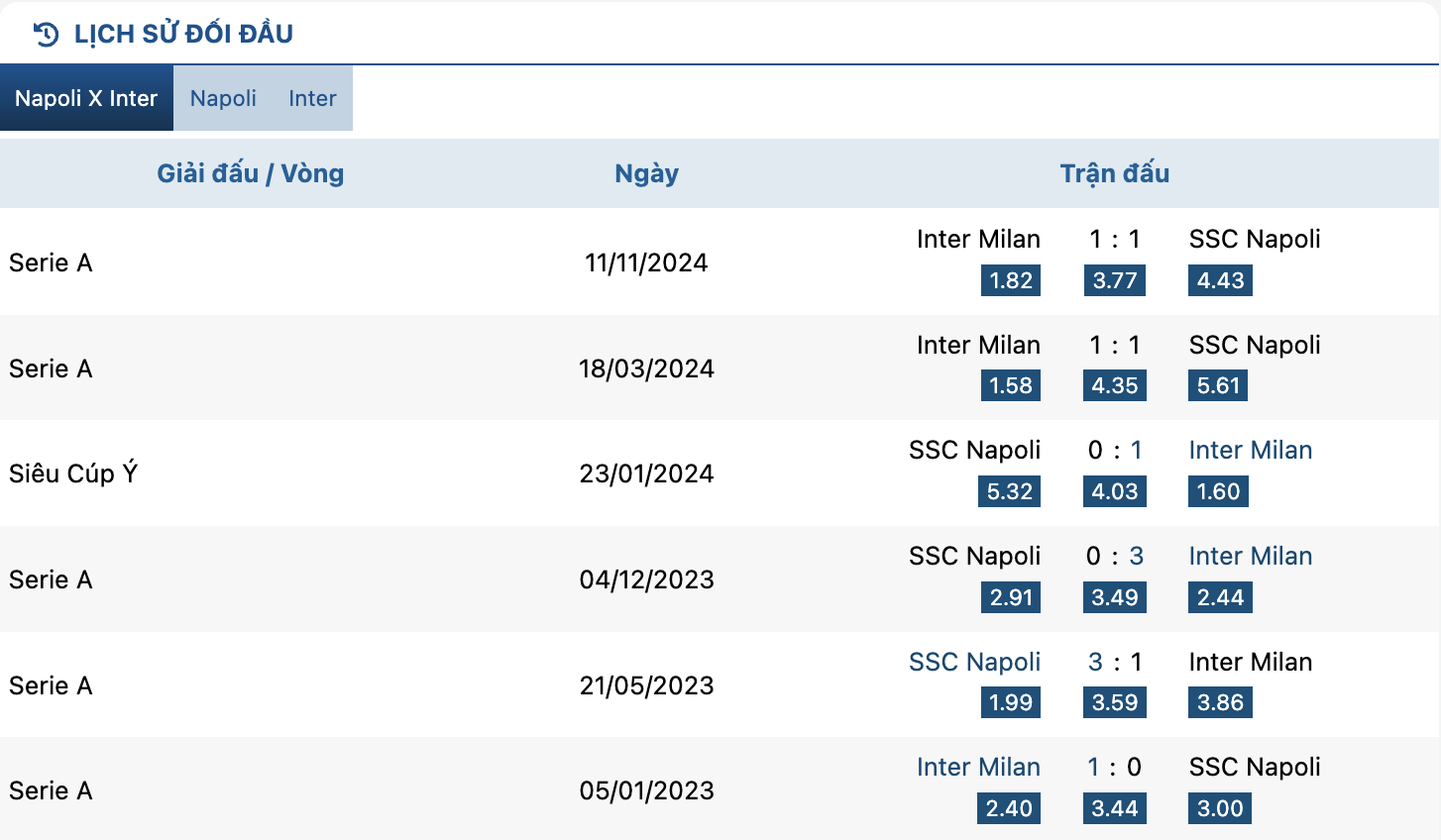The image size is (1441, 840).
Task: Click odds 3.86 for Inter Milan
Action: (1220, 702)
